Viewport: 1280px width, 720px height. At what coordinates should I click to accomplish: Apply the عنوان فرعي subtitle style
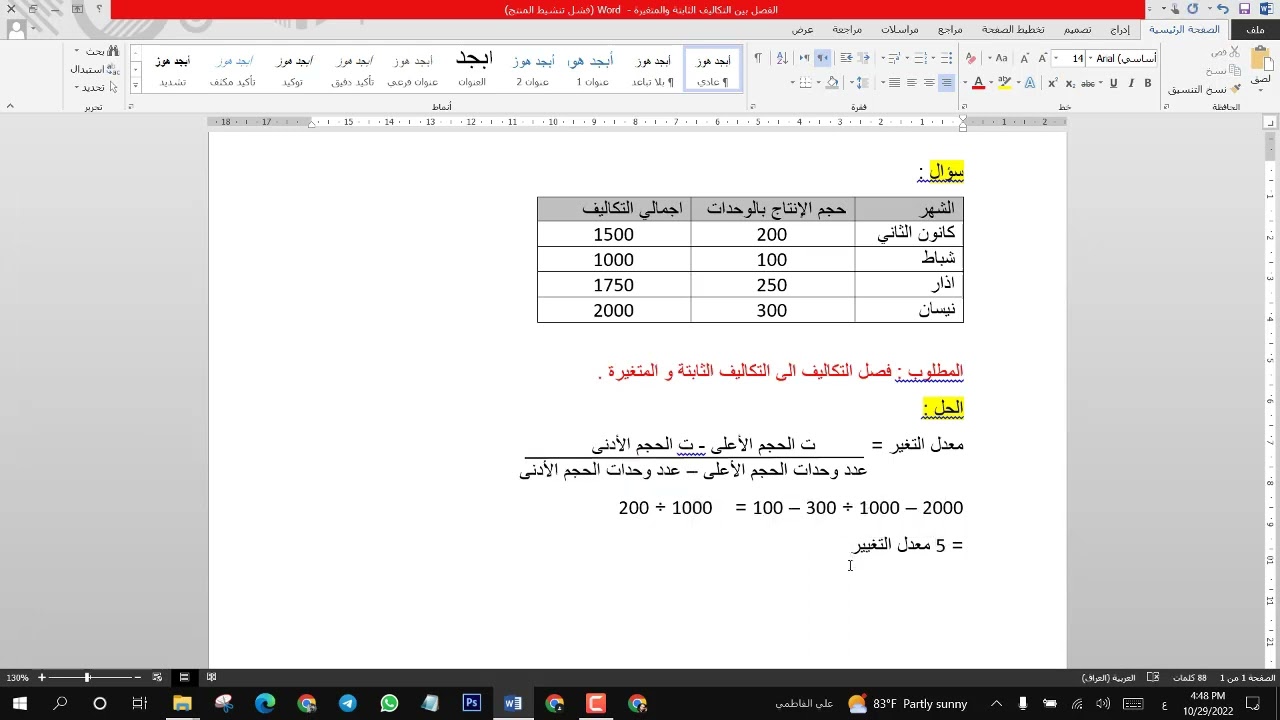click(413, 70)
